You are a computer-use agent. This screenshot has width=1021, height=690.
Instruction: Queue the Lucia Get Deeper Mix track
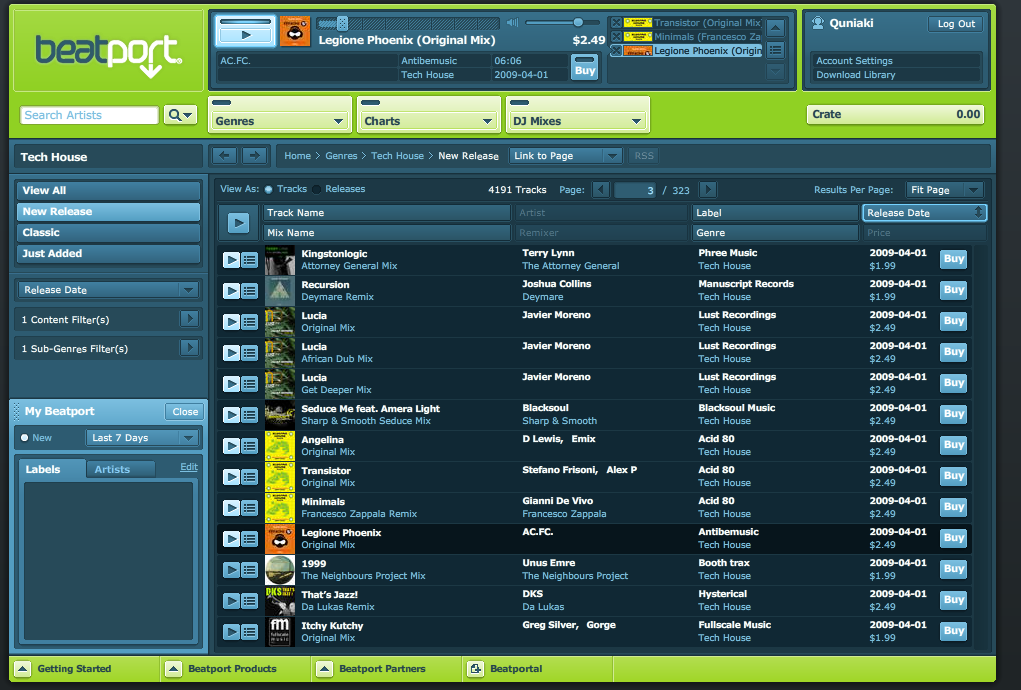(x=249, y=384)
